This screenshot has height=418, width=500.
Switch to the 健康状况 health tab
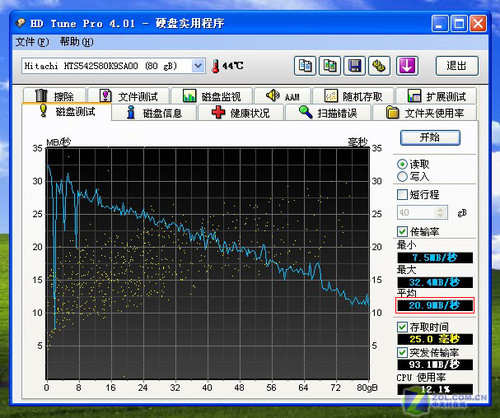(x=241, y=113)
